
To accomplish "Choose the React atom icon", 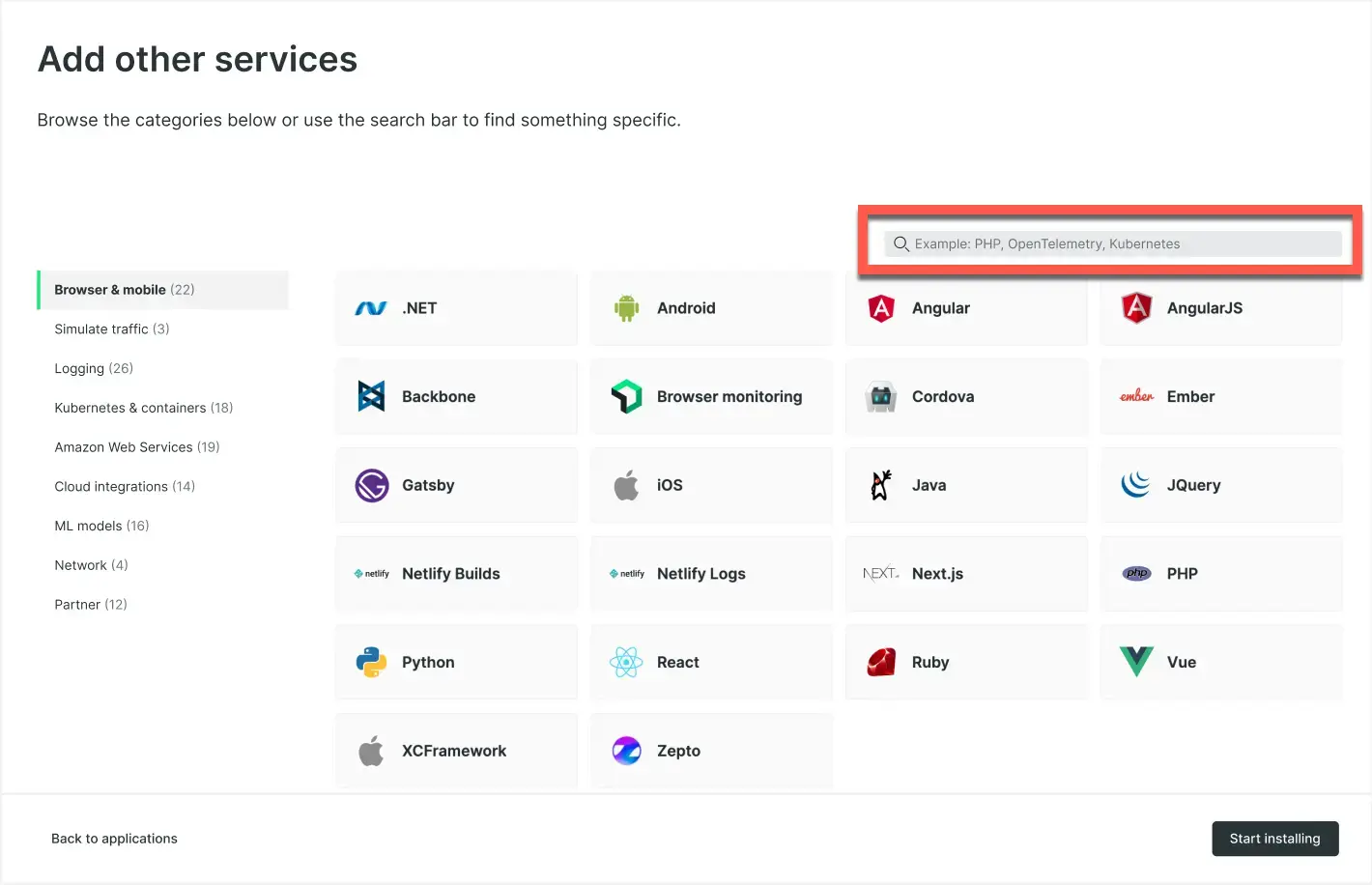I will click(626, 663).
